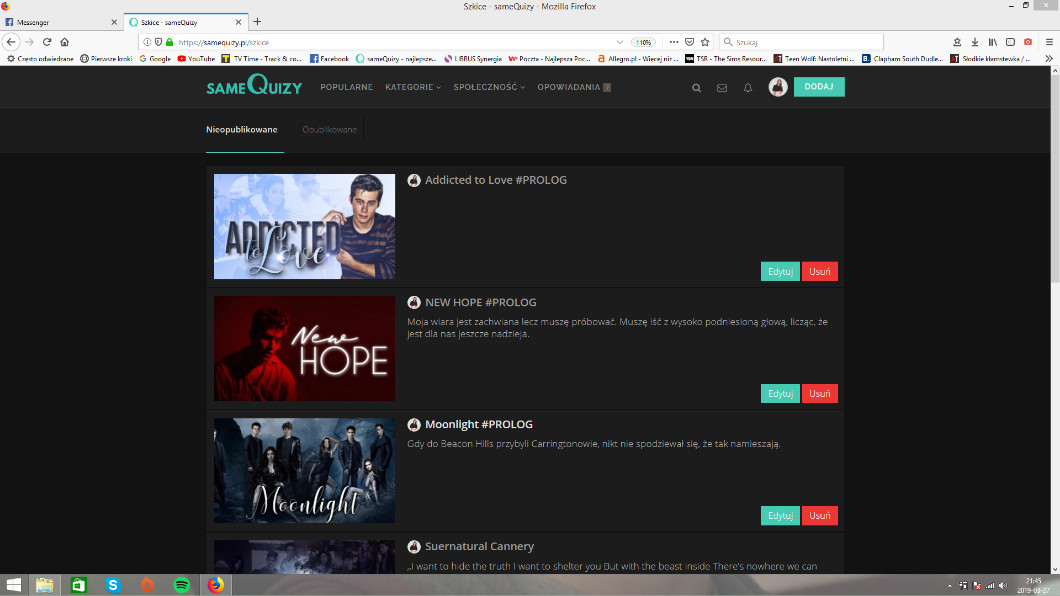
Task: Click Edytuj for Addicted to Love draft
Action: click(780, 271)
